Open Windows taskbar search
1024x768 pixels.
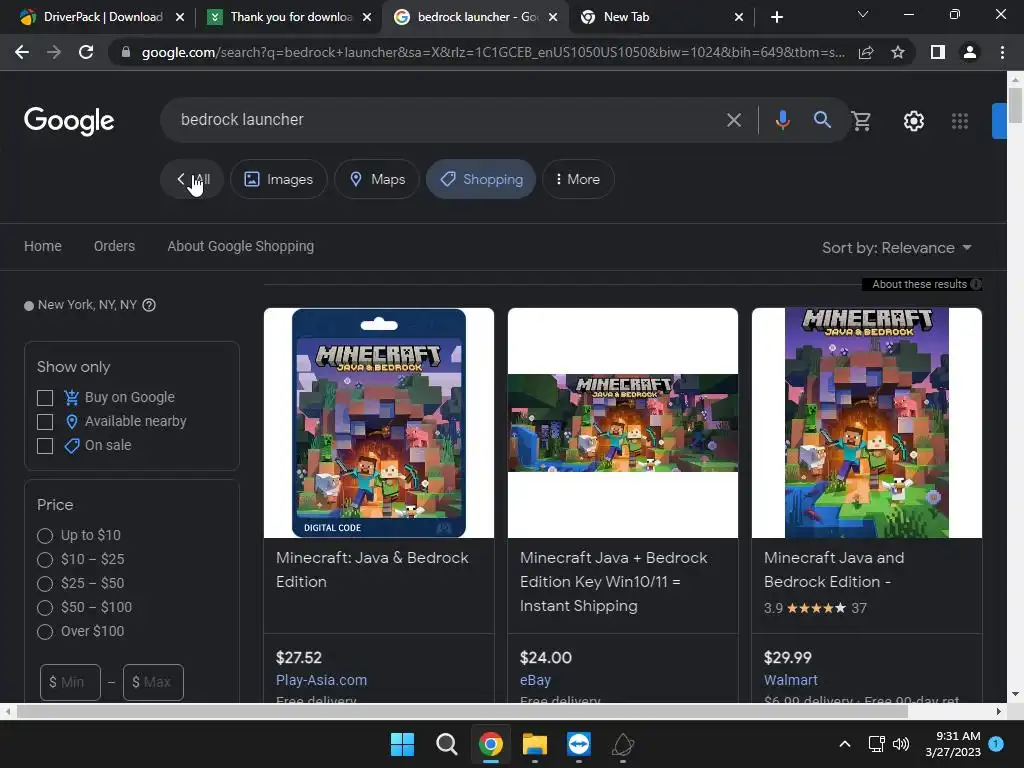447,744
